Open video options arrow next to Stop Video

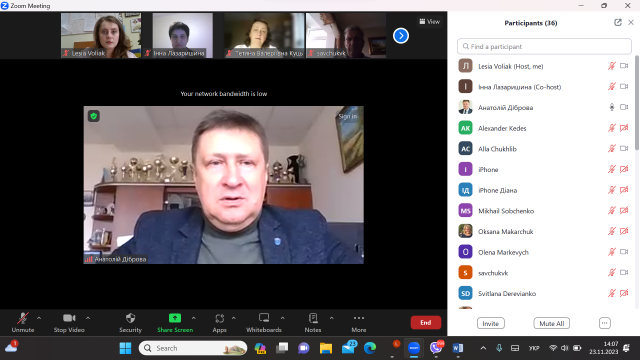point(88,318)
